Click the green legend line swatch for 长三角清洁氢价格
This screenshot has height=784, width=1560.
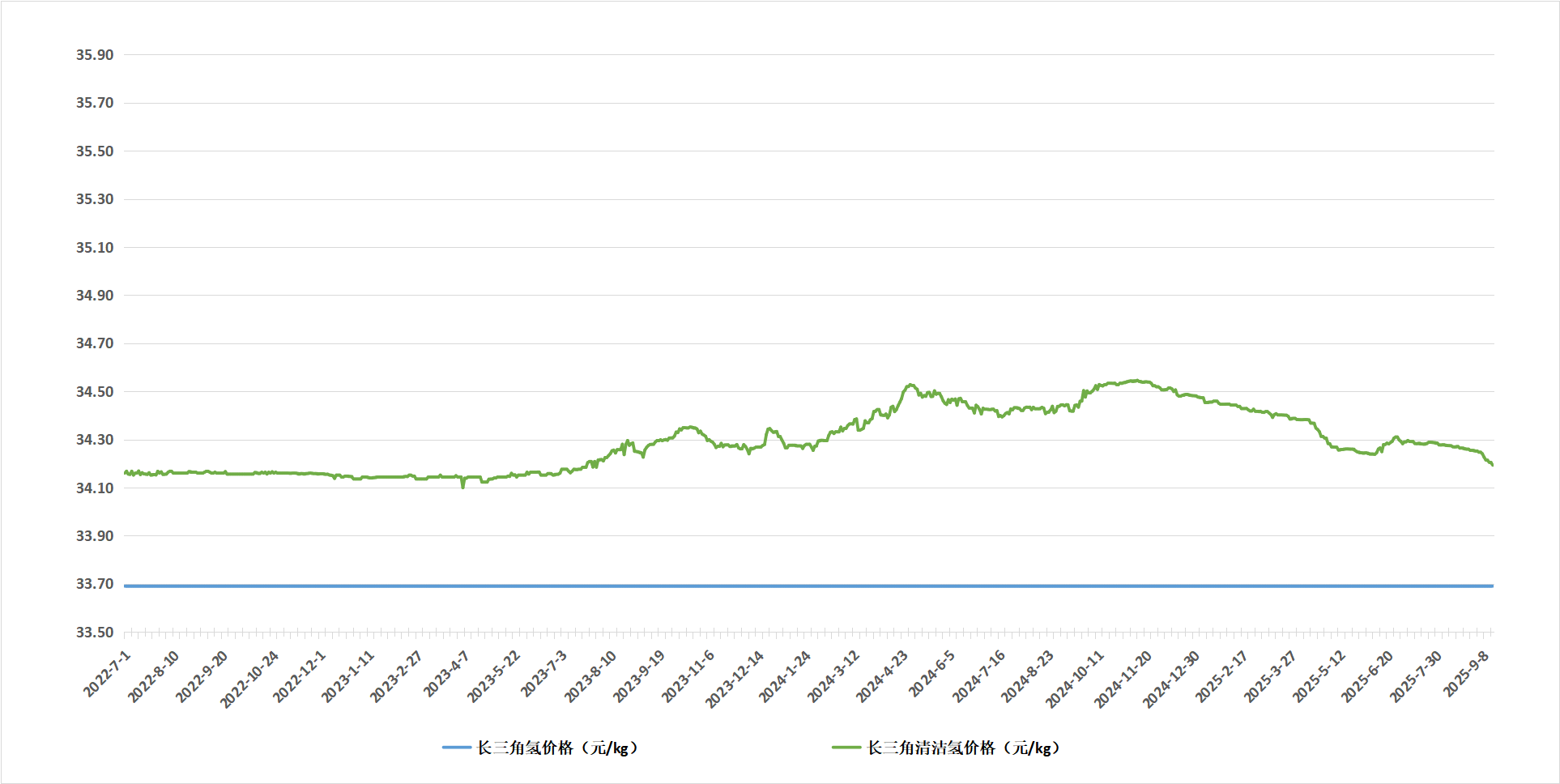coord(846,748)
